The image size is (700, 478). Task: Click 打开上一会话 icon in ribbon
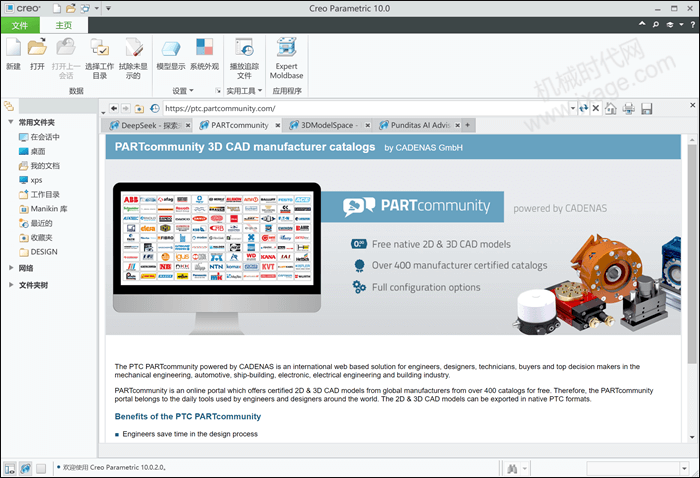66,48
